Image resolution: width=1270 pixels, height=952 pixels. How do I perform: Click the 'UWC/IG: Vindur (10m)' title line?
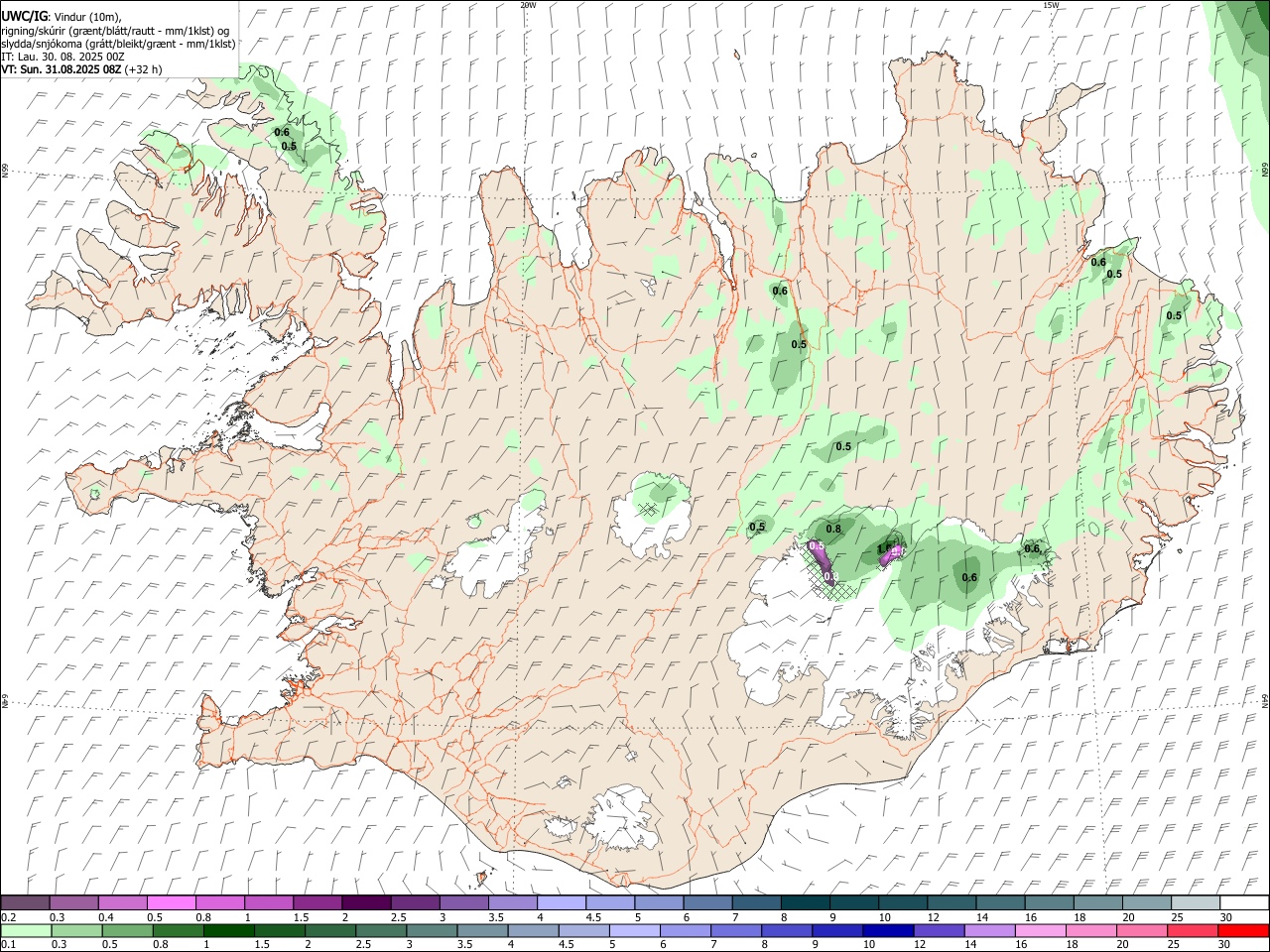[x=62, y=17]
